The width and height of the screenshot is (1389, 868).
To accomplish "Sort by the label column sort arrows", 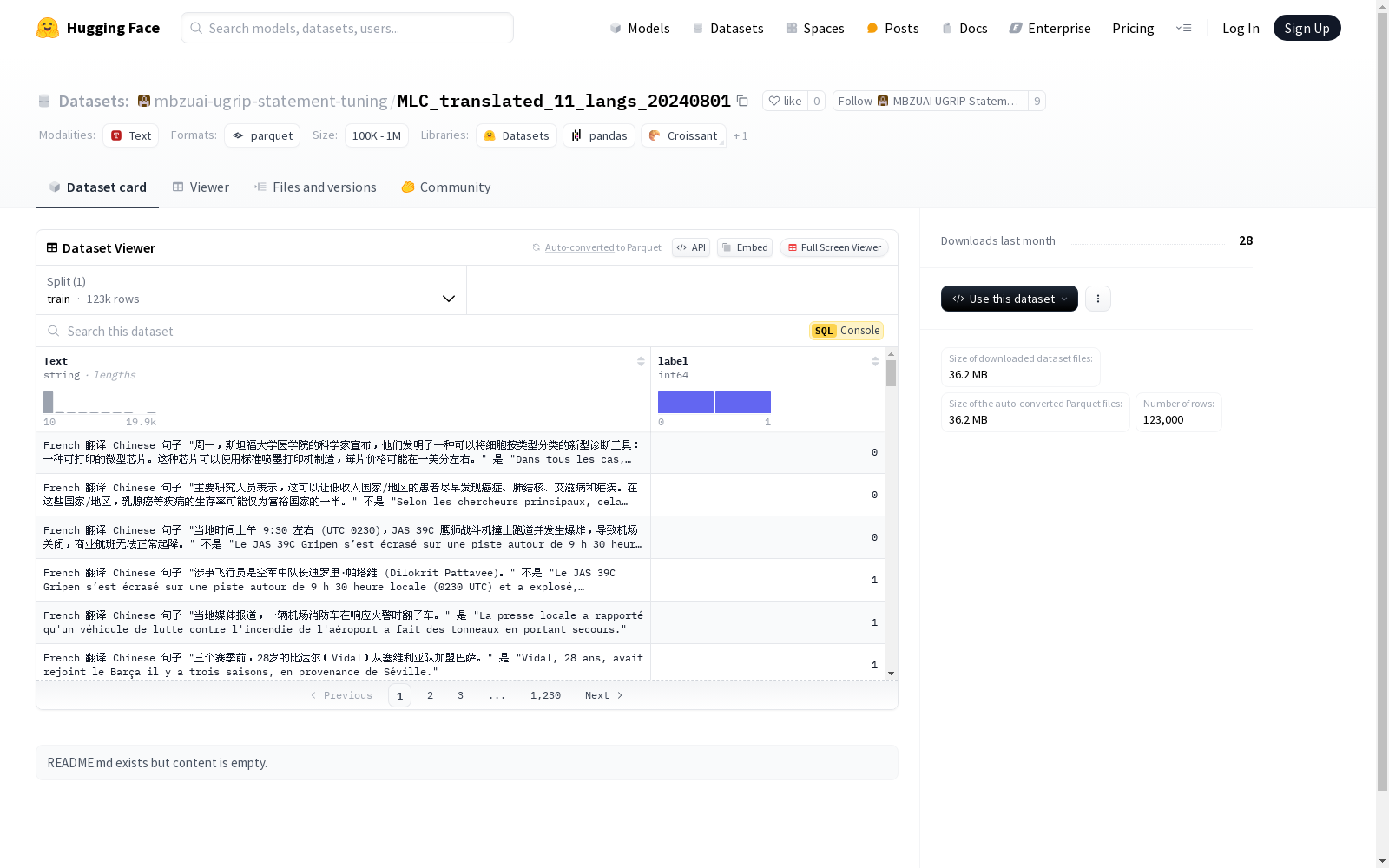I will tap(875, 361).
